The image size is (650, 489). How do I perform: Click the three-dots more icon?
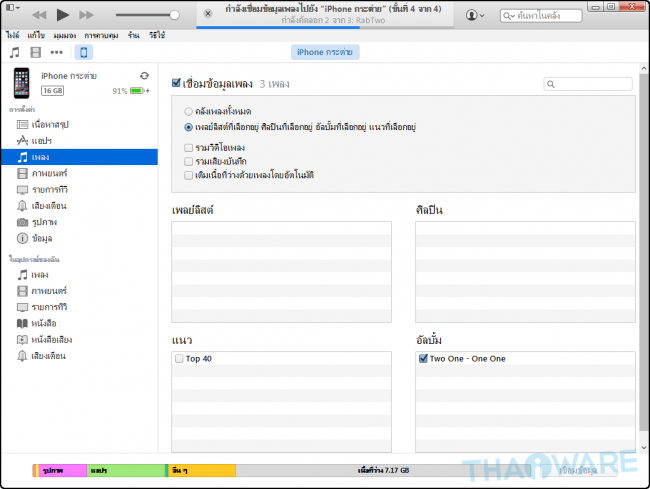pyautogui.click(x=57, y=52)
